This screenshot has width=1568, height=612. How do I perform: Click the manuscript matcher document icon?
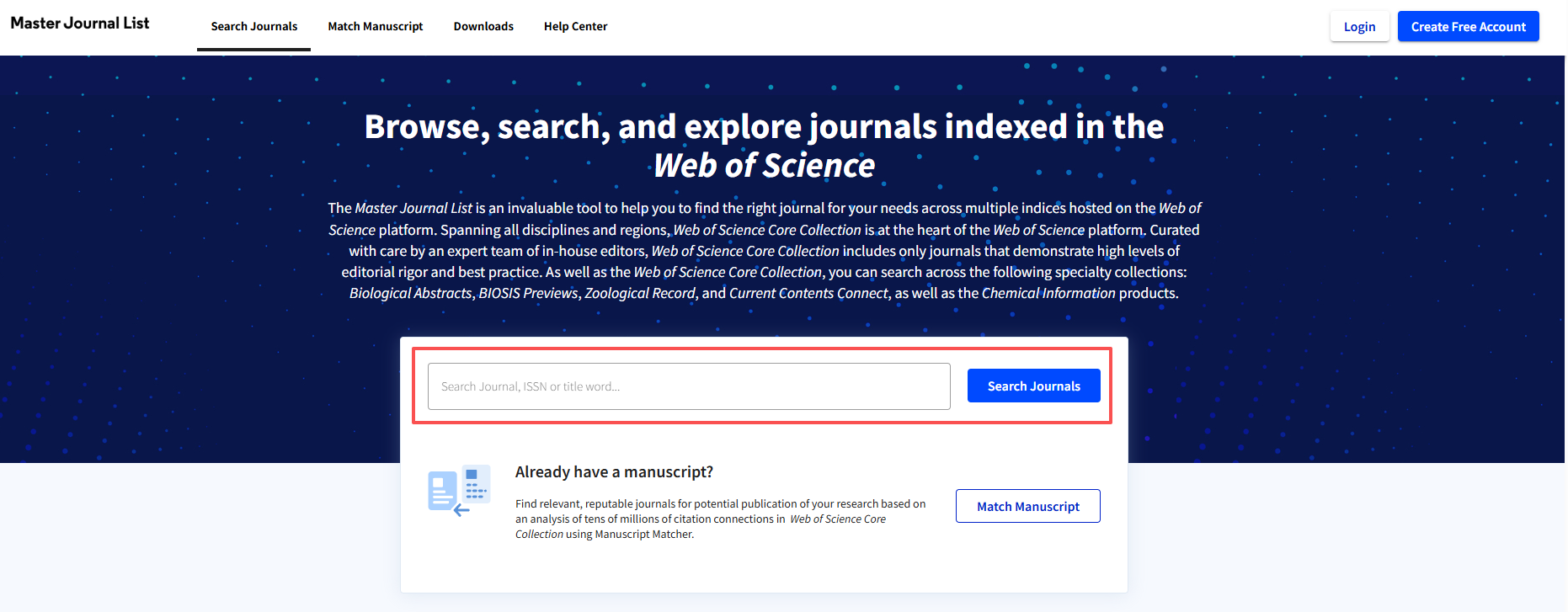[x=459, y=491]
